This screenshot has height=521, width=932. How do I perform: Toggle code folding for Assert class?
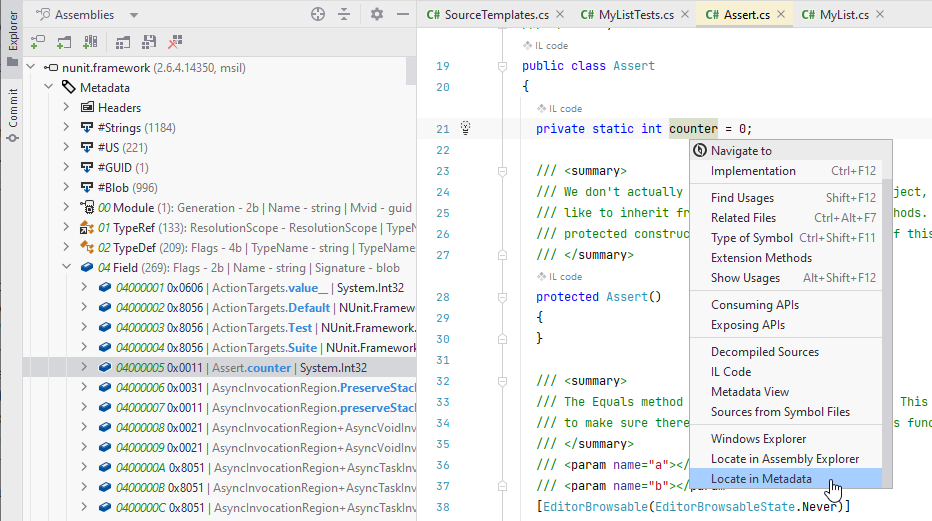[503, 66]
